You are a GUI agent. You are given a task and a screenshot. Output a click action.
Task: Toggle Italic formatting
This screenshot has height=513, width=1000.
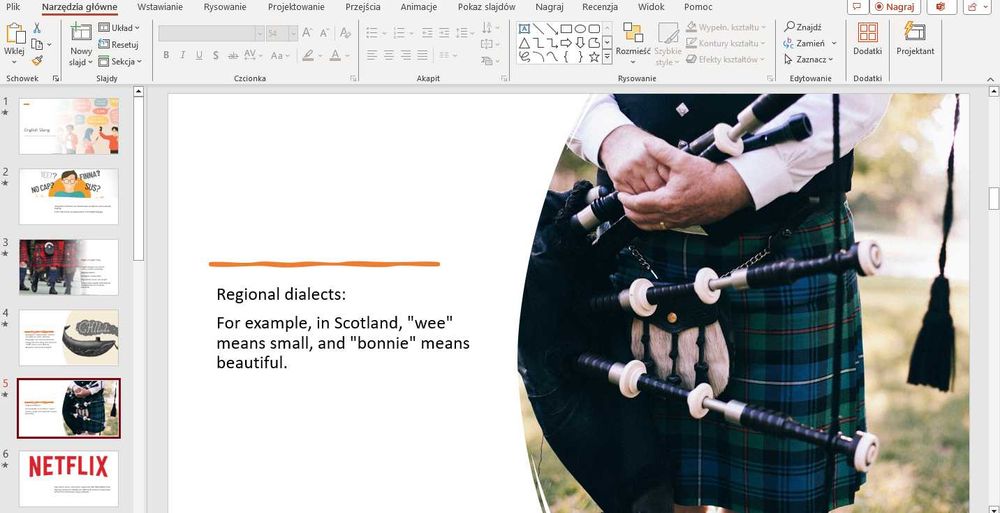(182, 56)
